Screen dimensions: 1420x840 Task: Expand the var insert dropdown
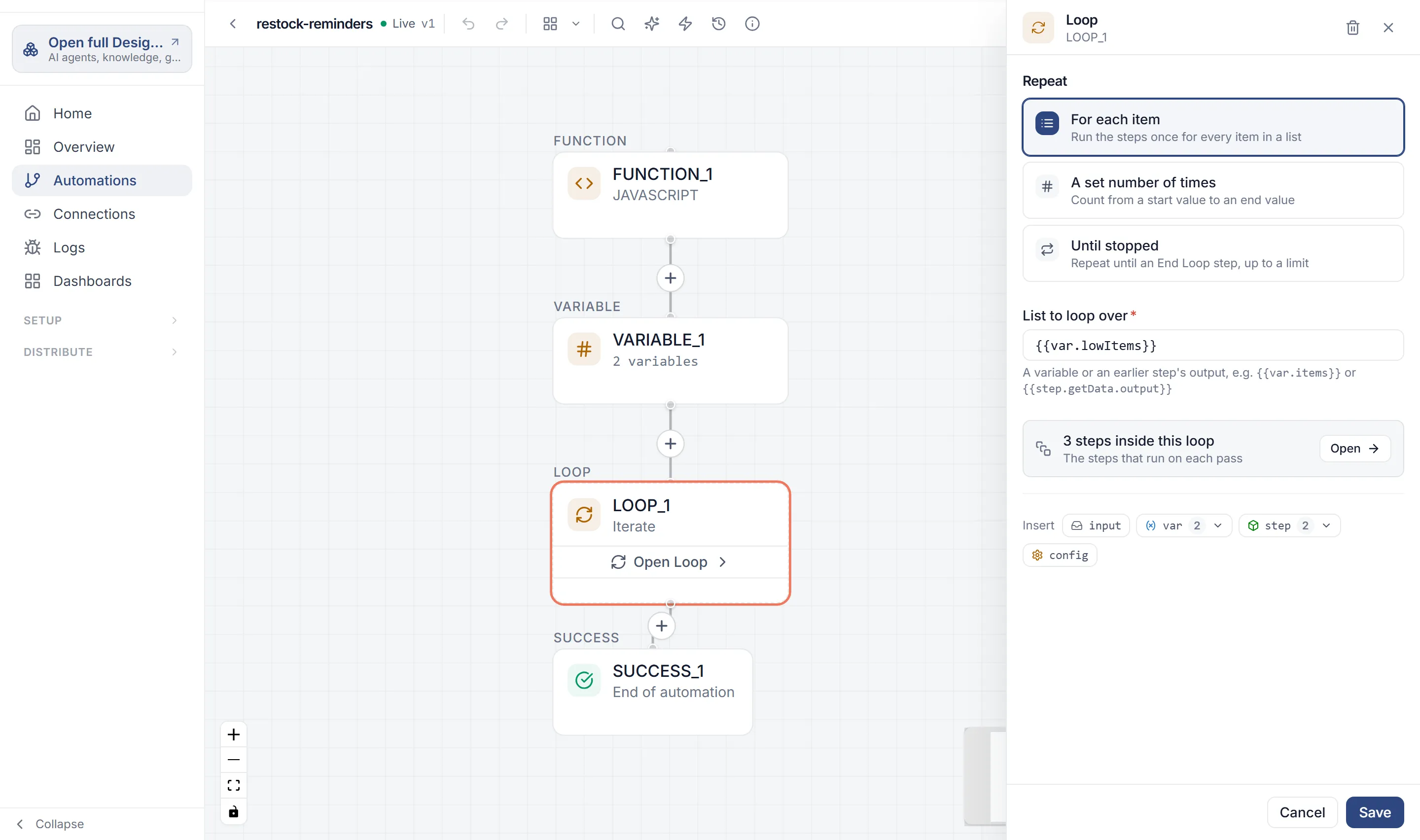(x=1184, y=525)
